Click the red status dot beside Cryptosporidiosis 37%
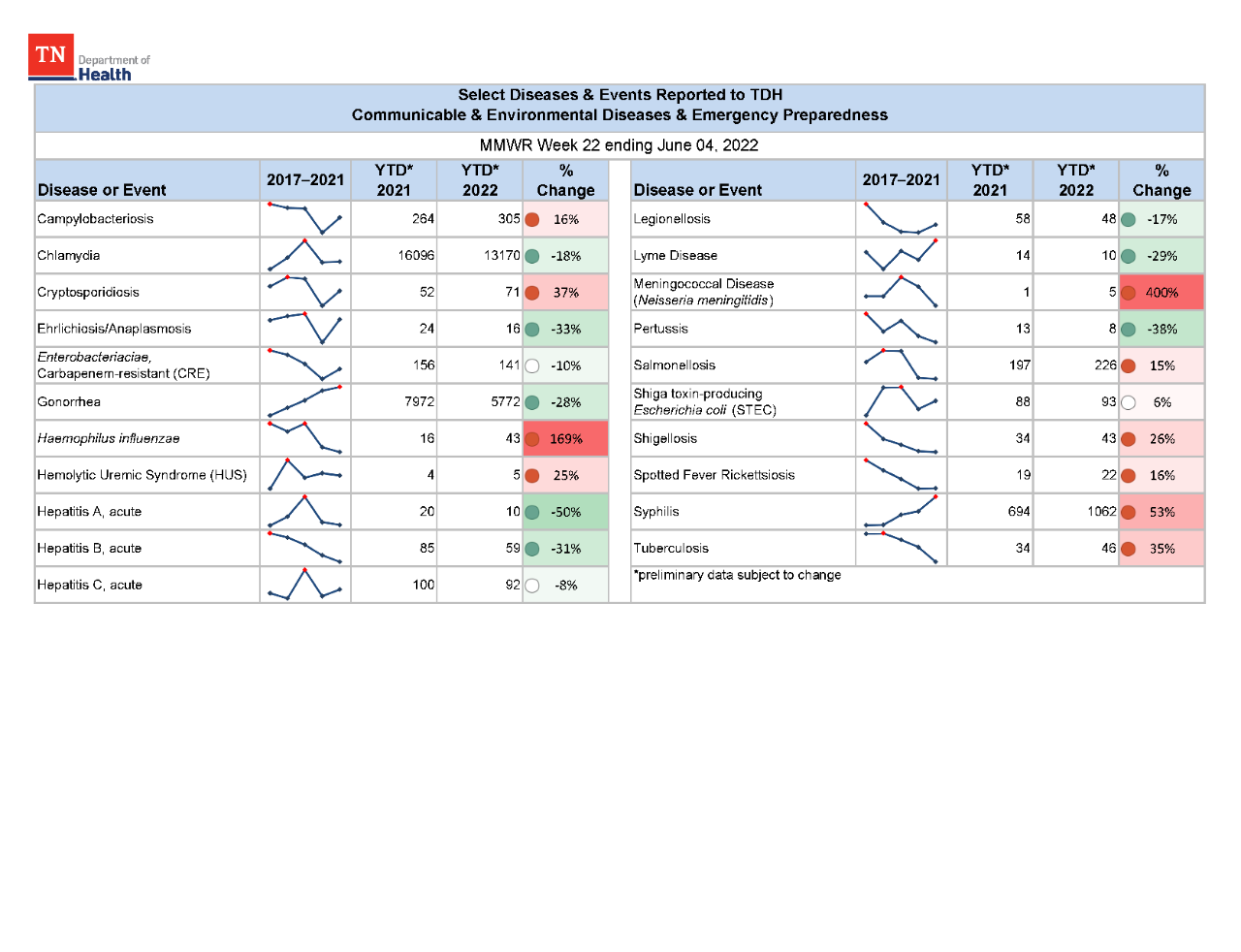 coord(532,293)
